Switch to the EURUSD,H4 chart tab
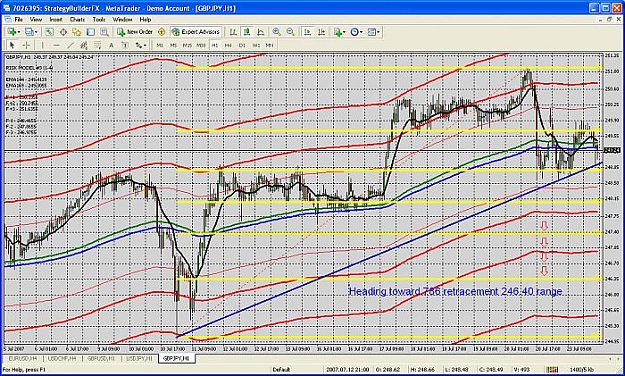Viewport: 625px width, 376px height. (x=23, y=358)
